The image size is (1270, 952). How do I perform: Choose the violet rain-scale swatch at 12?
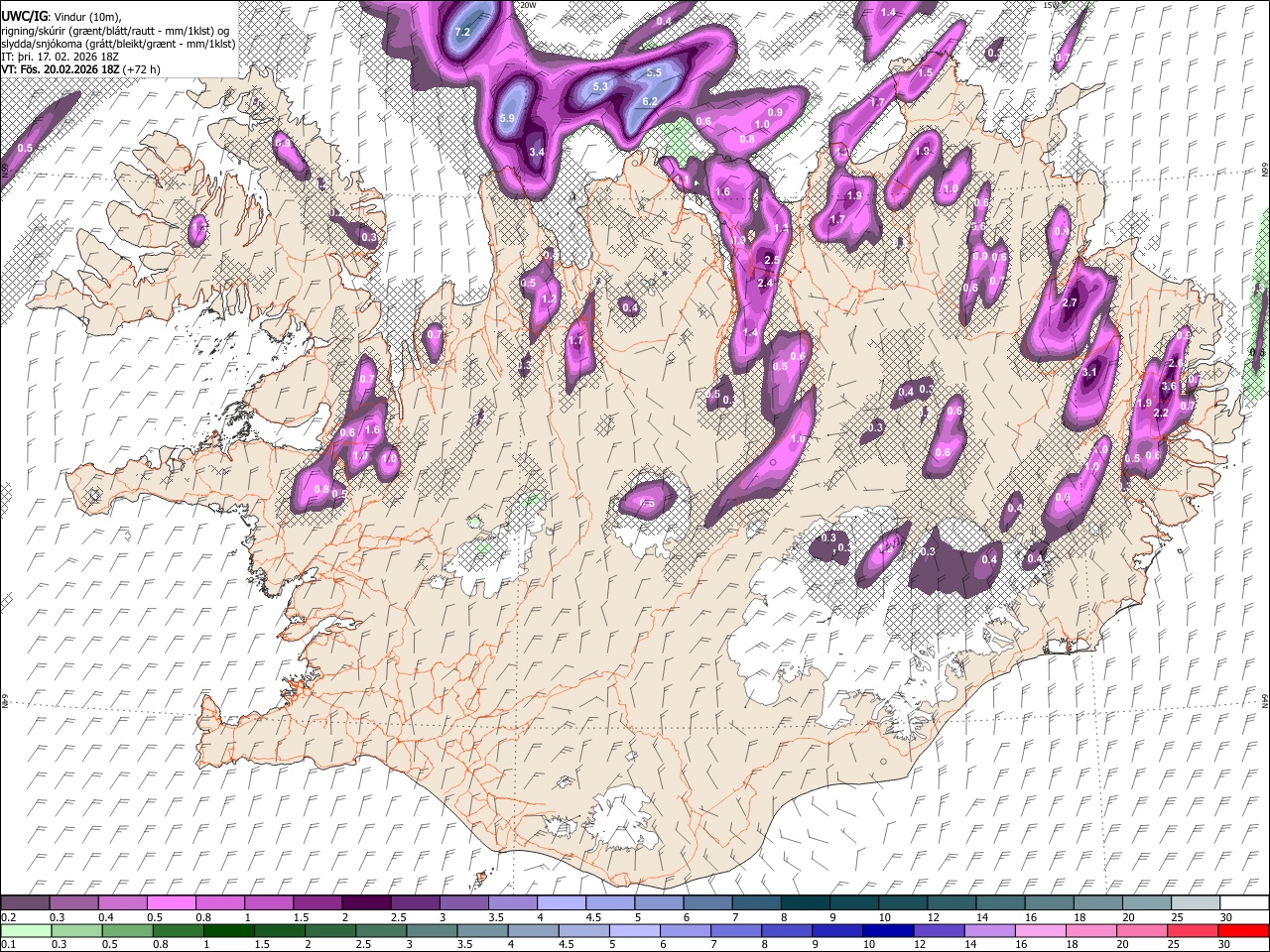[x=939, y=930]
